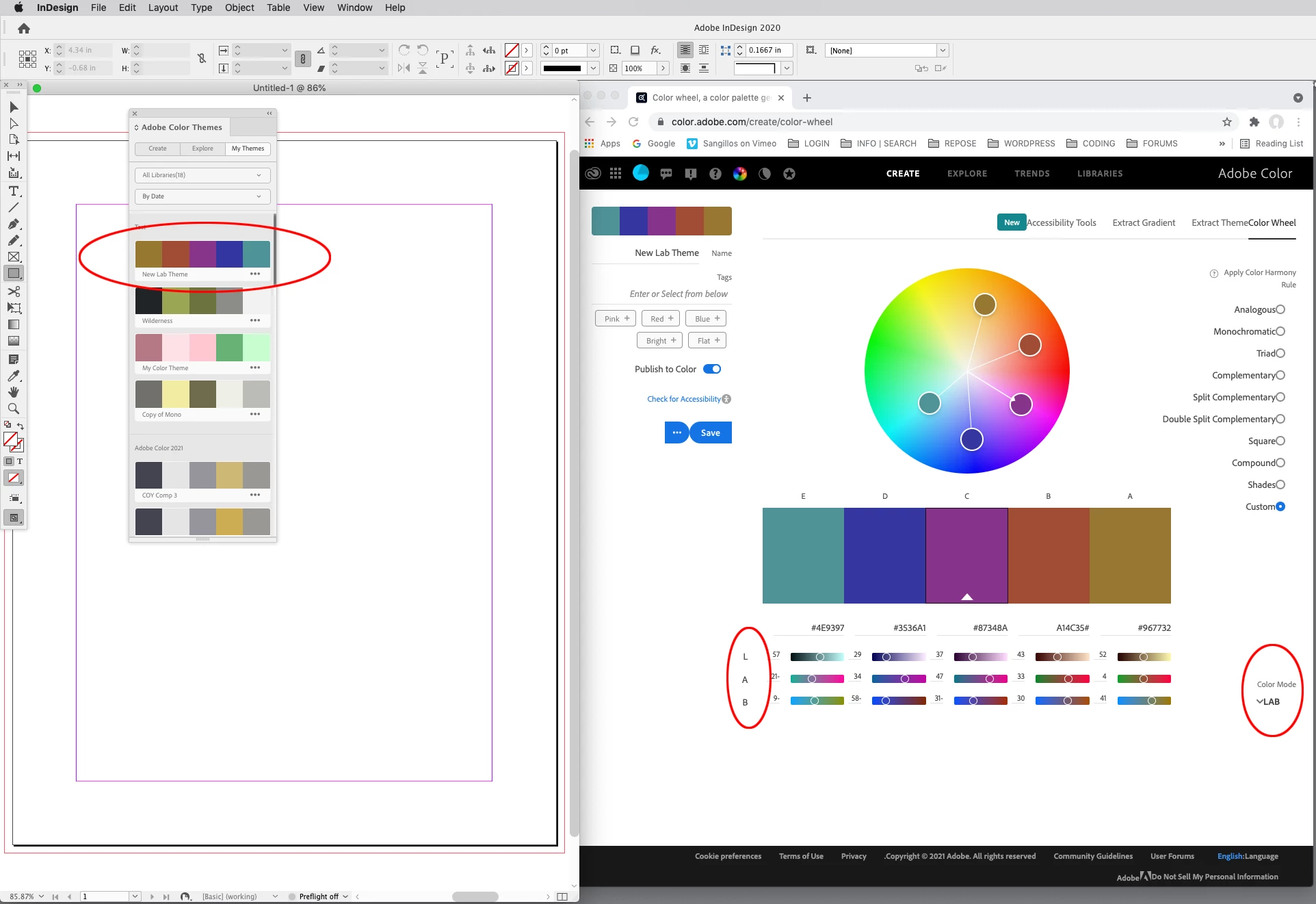Open the Layout menu in menu bar

pos(163,8)
